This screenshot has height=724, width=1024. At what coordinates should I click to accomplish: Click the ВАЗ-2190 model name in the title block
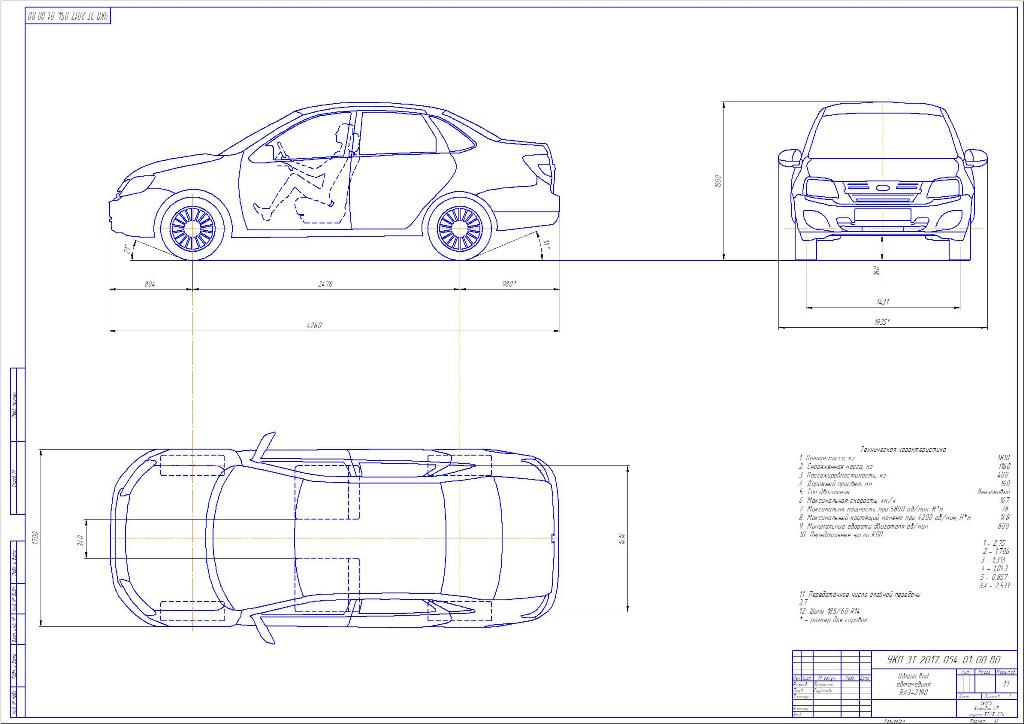913,692
